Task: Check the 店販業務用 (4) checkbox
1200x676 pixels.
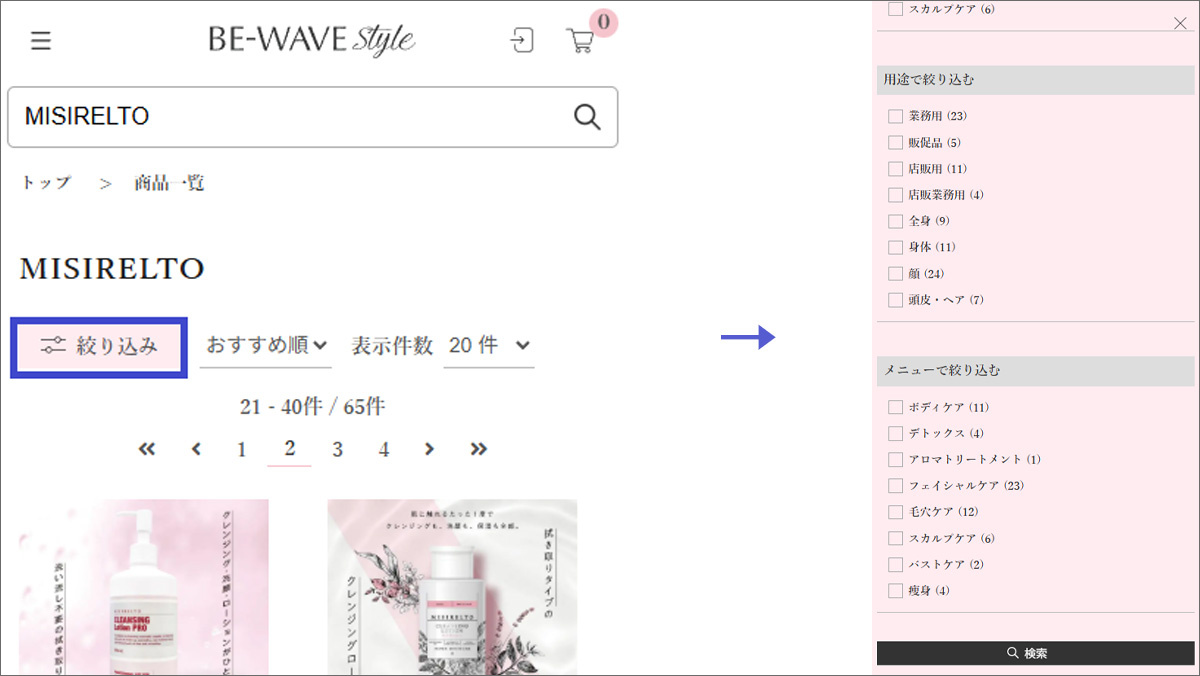Action: click(x=895, y=194)
